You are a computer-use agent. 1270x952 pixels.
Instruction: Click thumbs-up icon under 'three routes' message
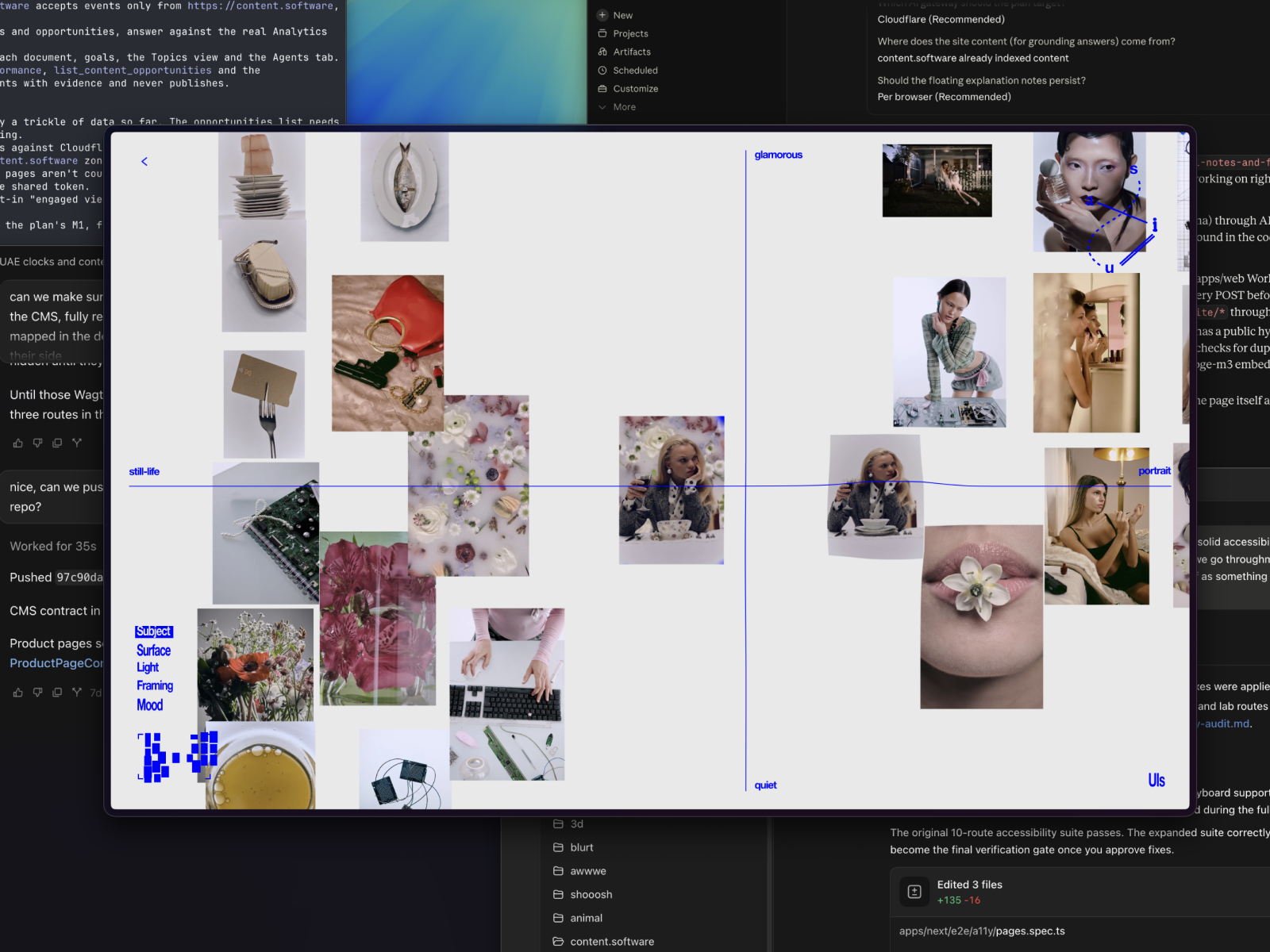click(18, 443)
